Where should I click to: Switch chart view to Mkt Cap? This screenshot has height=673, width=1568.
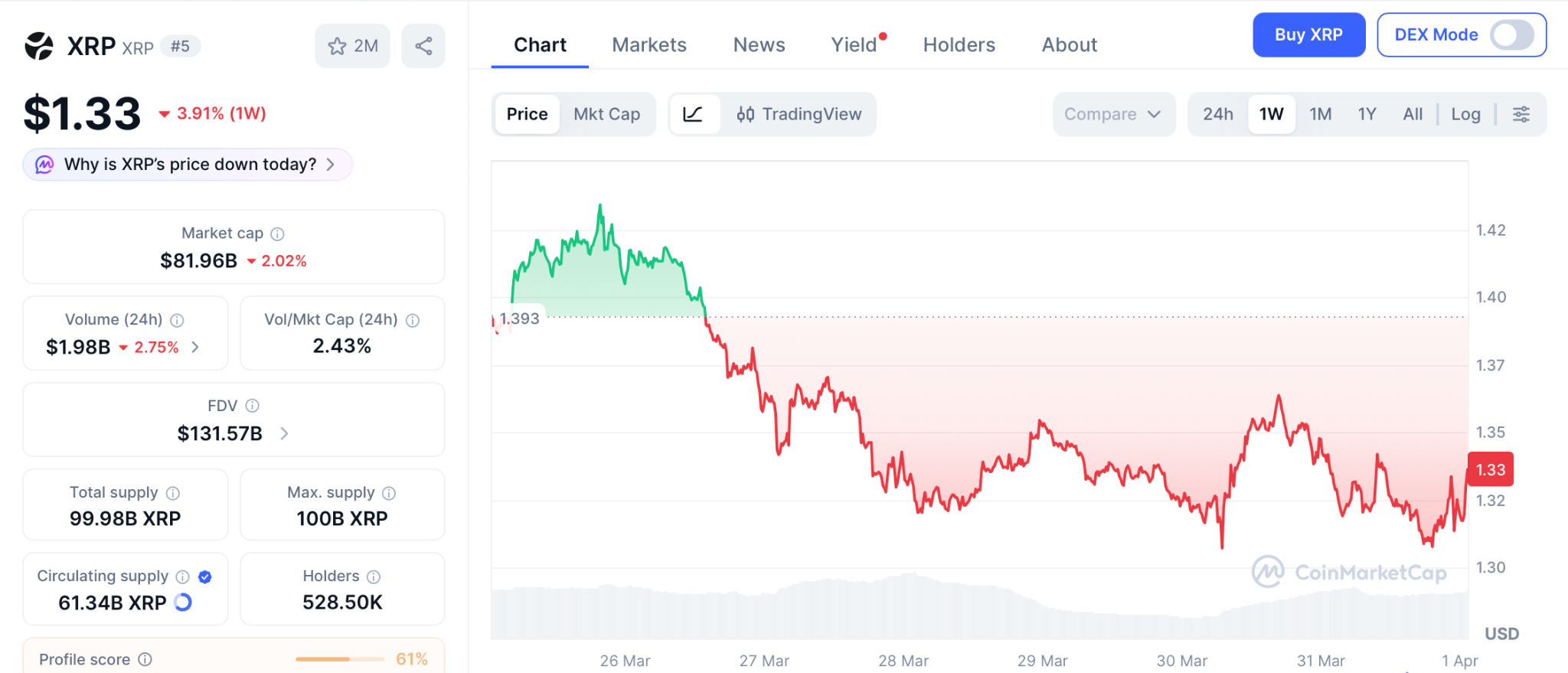606,114
